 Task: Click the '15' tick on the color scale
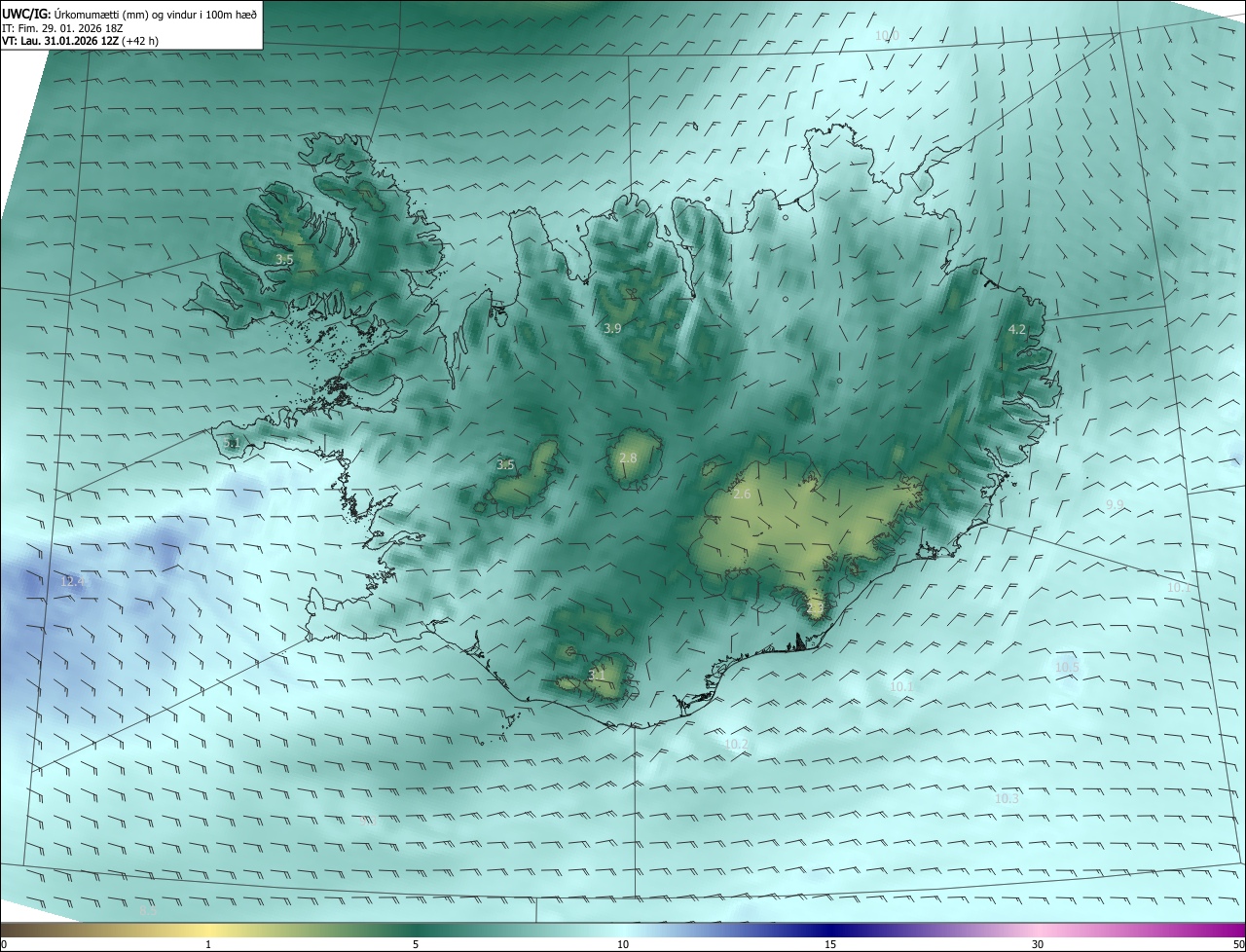[830, 944]
